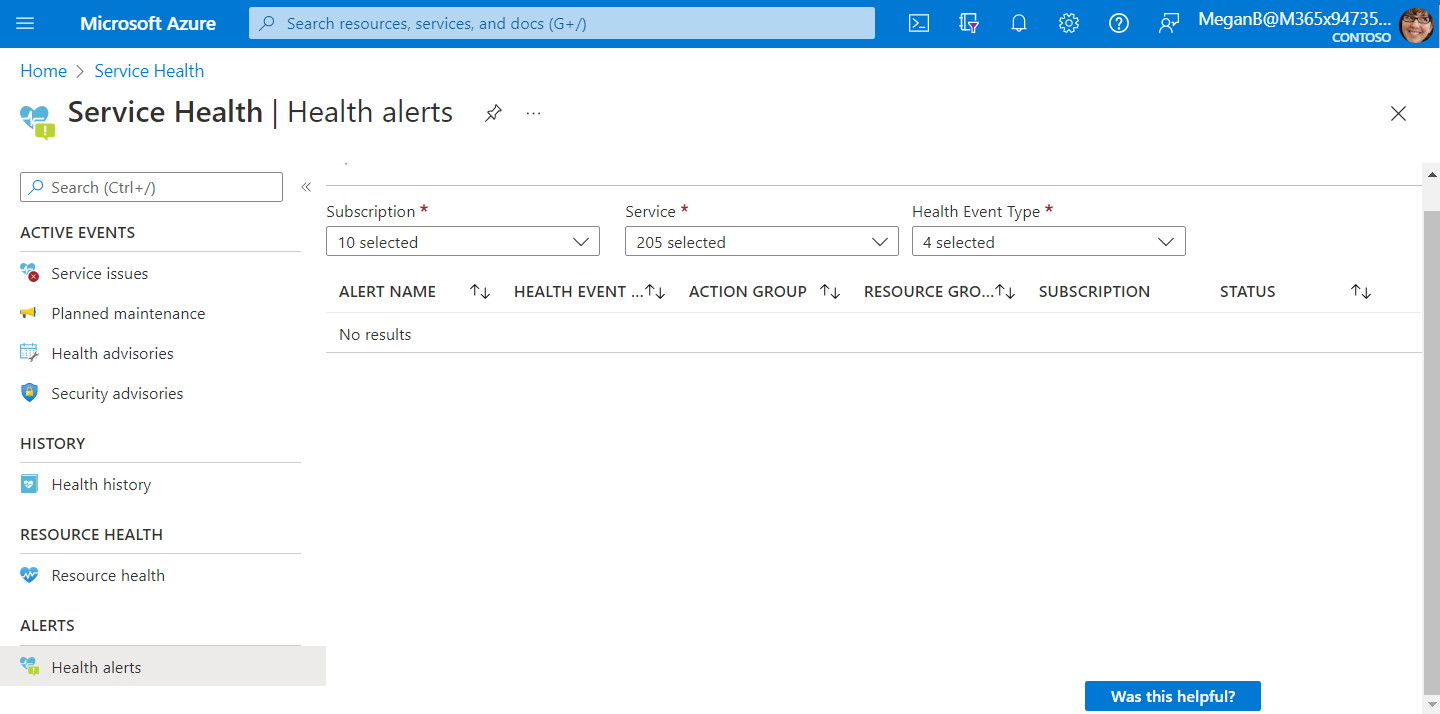The image size is (1440, 714).
Task: Click the Health alerts icon in the sidebar
Action: (29, 667)
